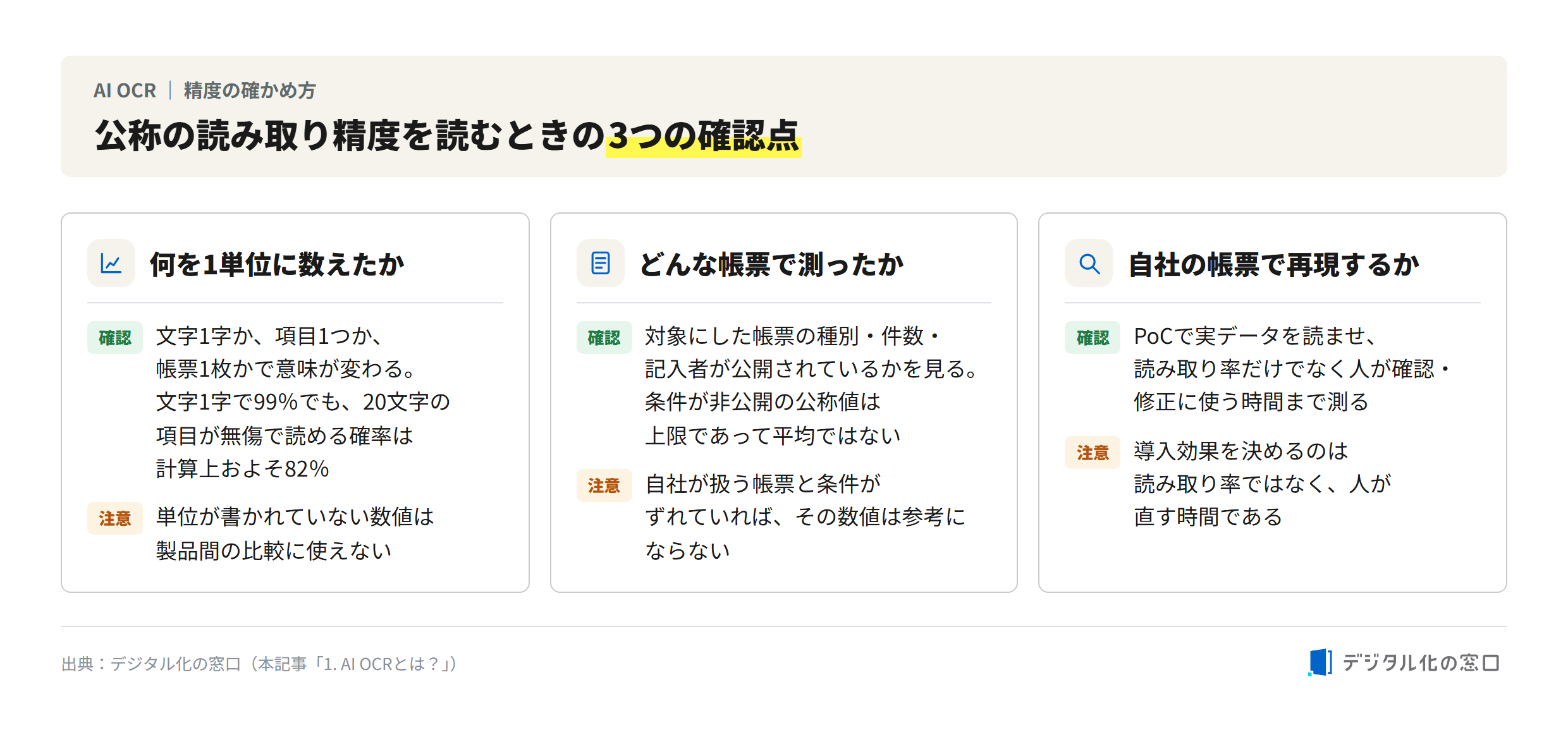Click the yellow highlighted 3つの確認点 text

tap(703, 136)
